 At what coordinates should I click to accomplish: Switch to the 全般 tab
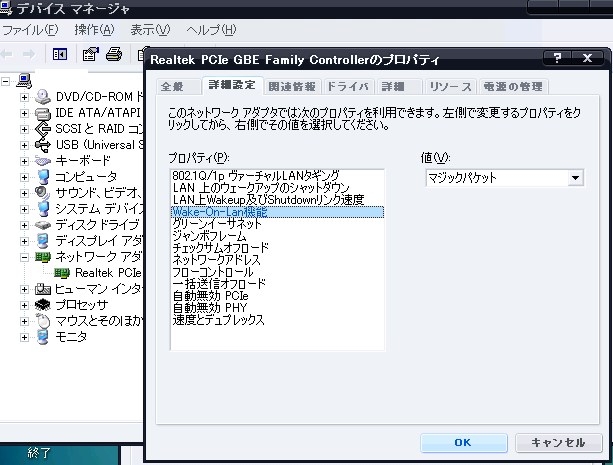178,86
